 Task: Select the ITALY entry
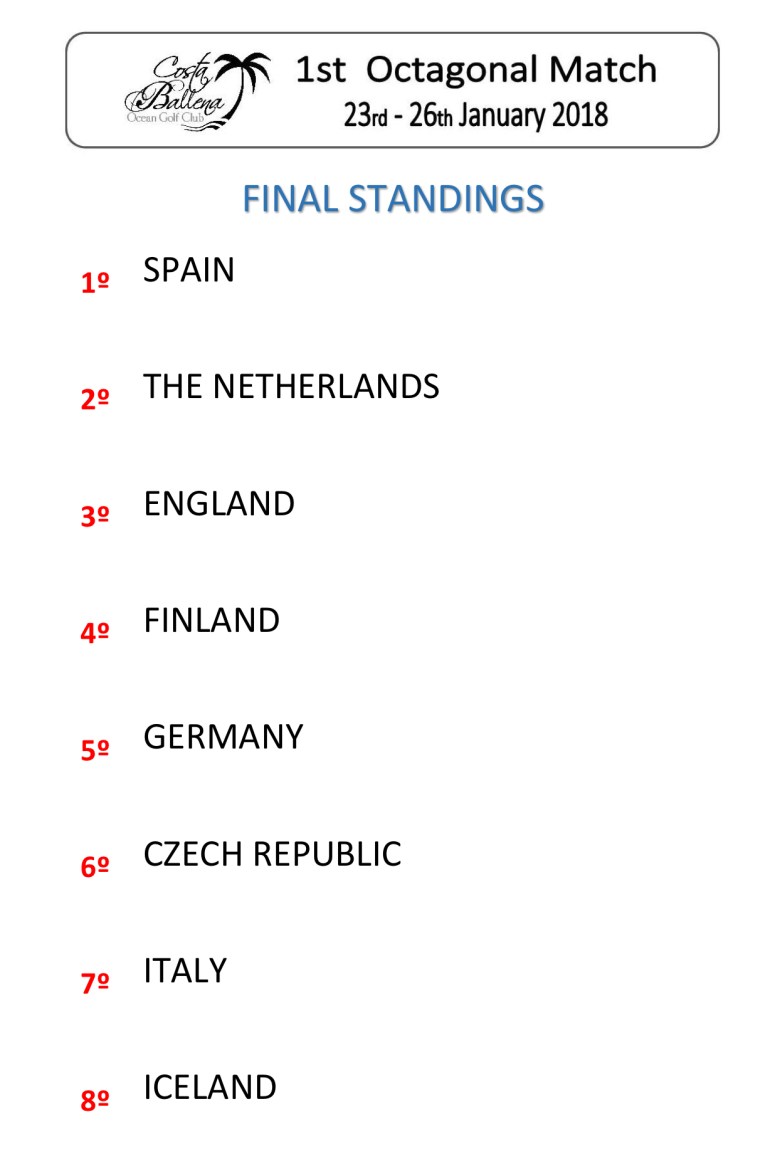click(185, 971)
